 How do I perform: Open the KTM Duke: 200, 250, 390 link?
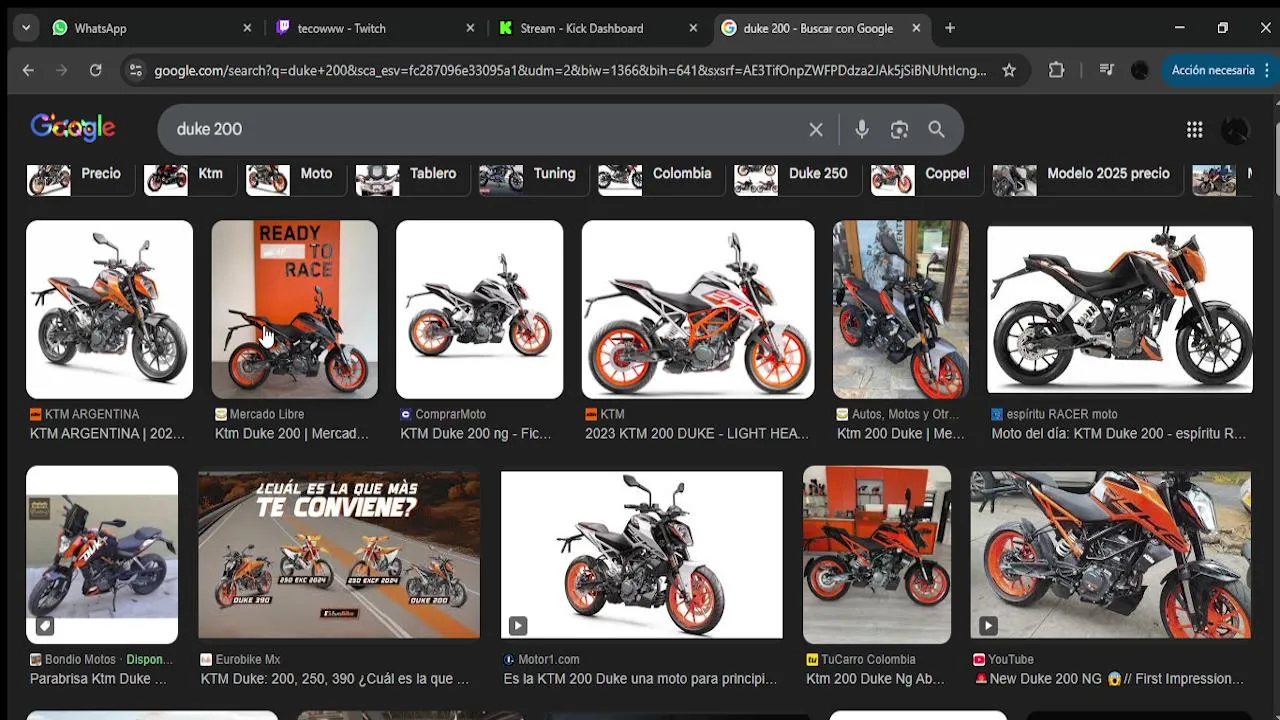(335, 678)
